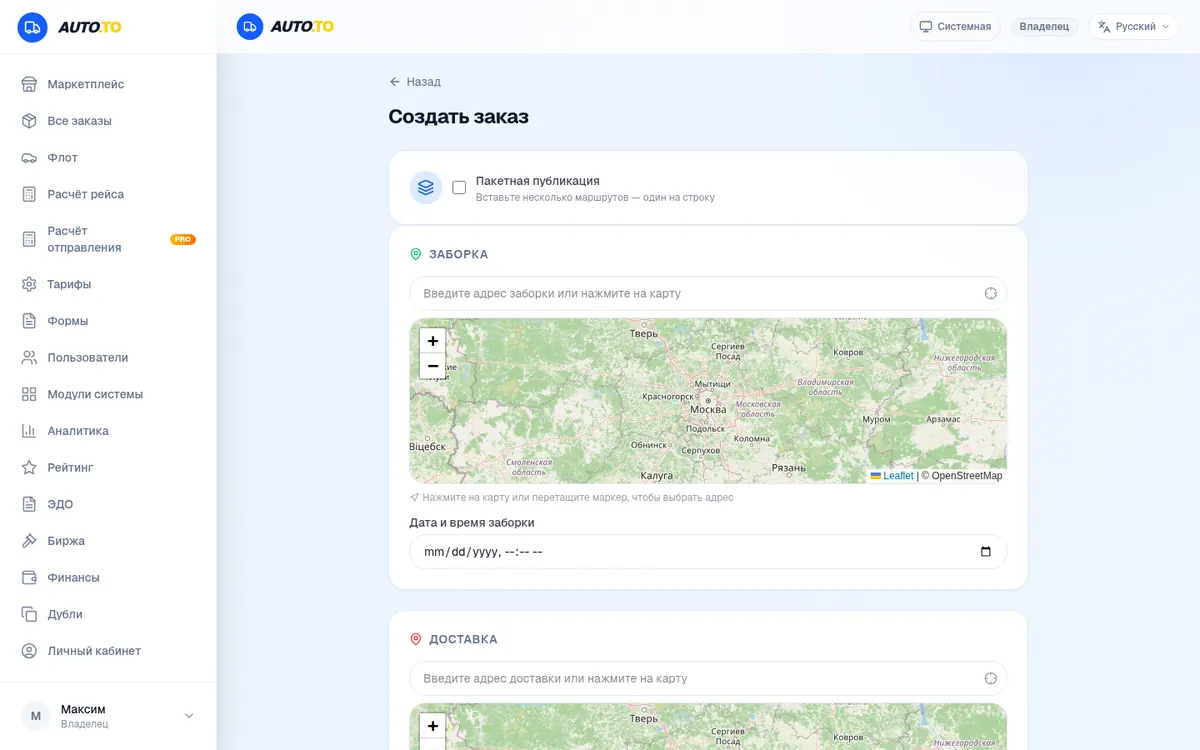Viewport: 1200px width, 750px height.
Task: Click the Тарифы gear icon
Action: pyautogui.click(x=29, y=284)
